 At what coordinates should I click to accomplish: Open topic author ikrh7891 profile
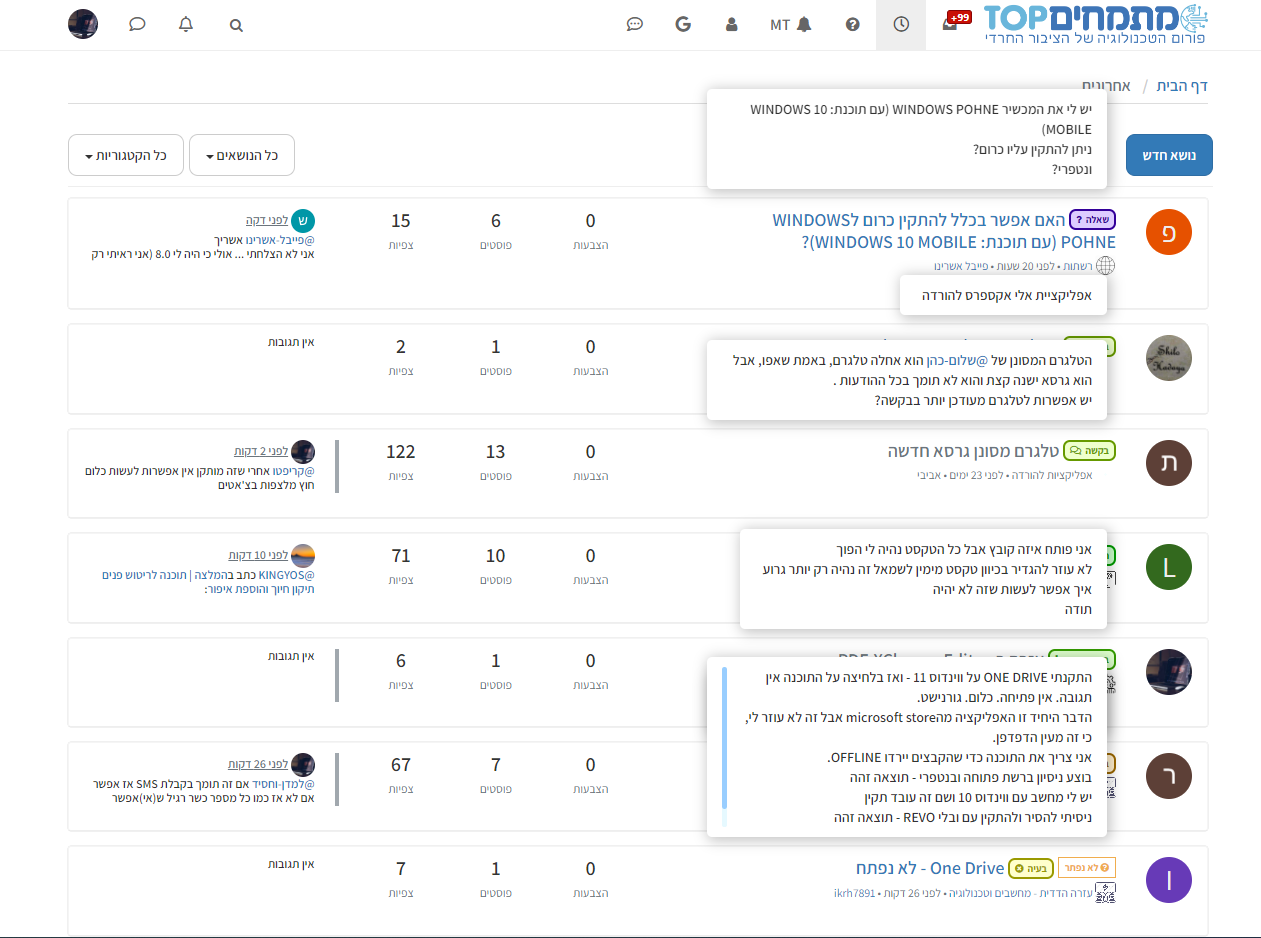pyautogui.click(x=854, y=892)
